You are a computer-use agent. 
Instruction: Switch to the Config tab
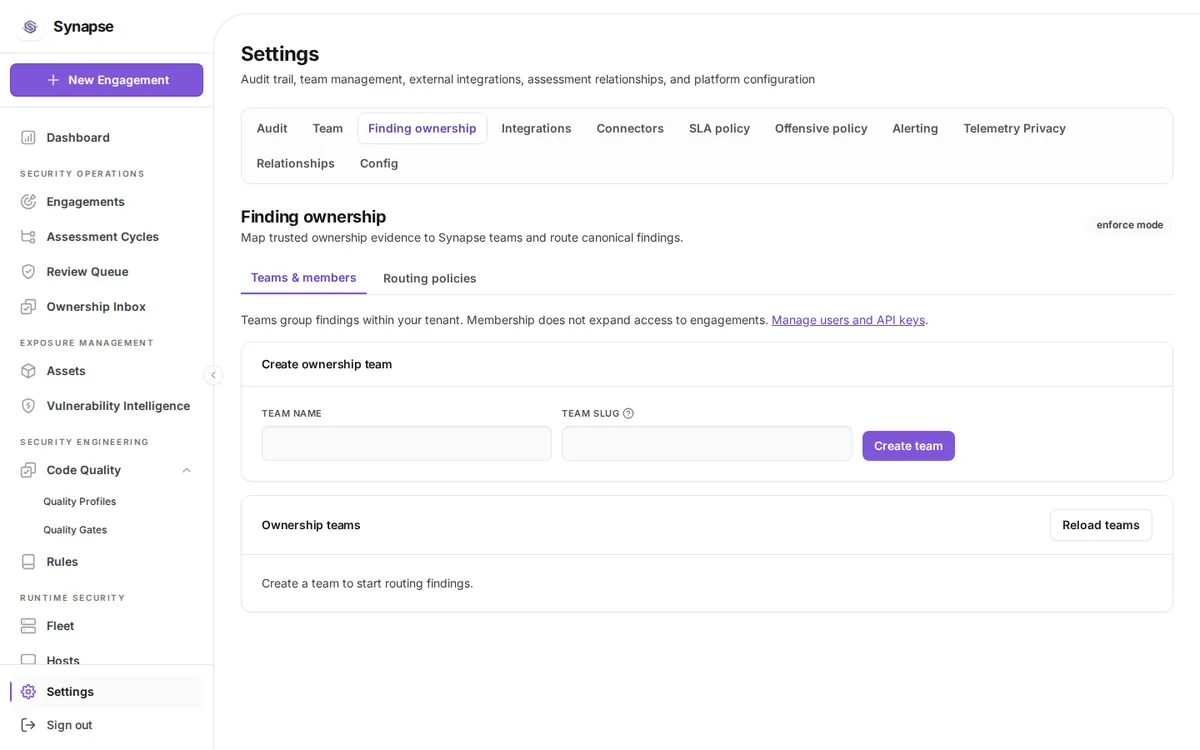[379, 163]
